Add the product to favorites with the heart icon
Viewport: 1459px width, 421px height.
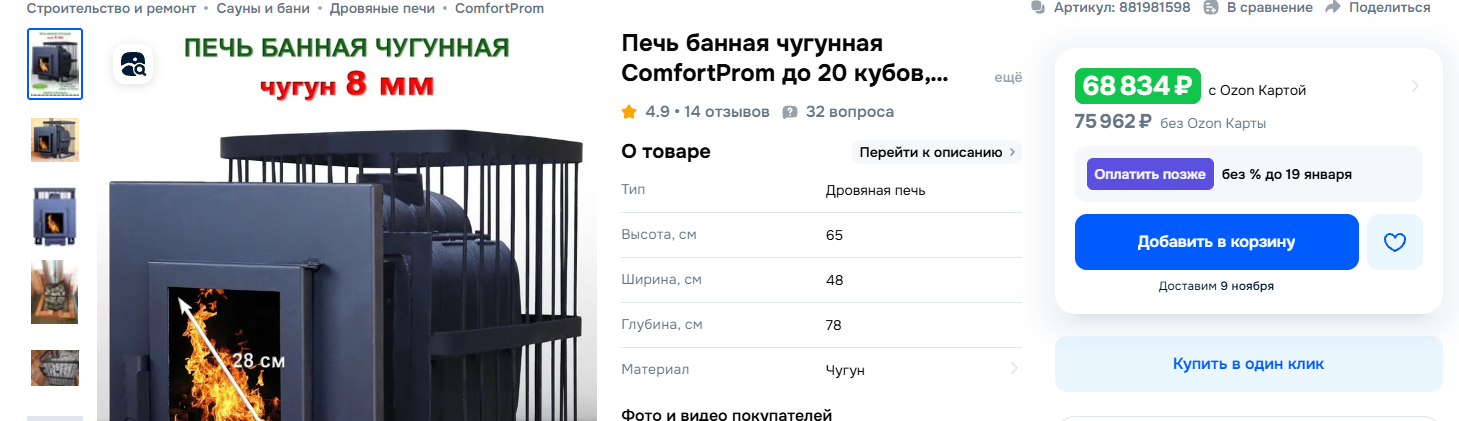pos(1394,242)
